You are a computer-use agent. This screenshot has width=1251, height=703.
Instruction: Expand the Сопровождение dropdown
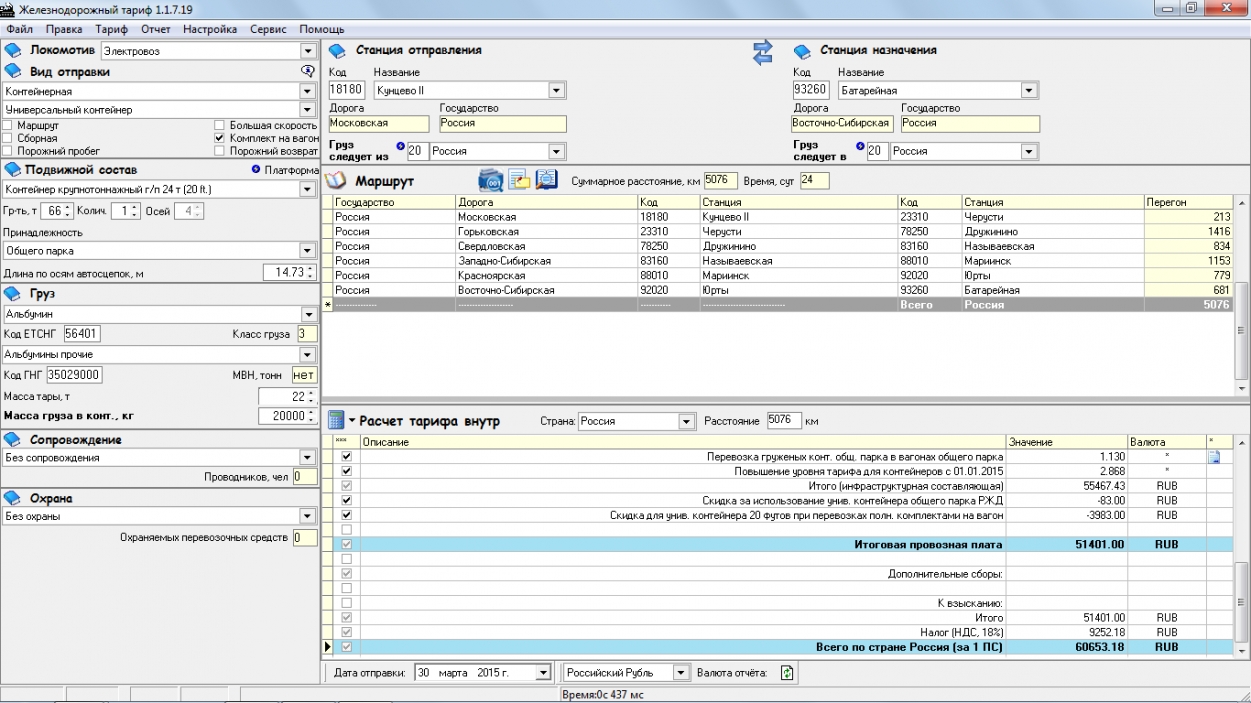[307, 458]
